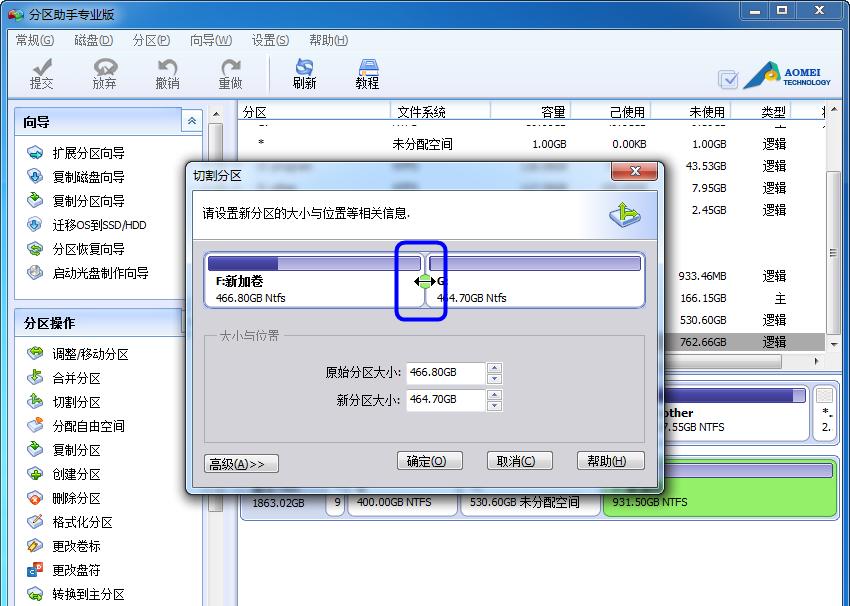
Task: Increase 原始分区大小 with the up spinner arrow
Action: click(x=494, y=368)
